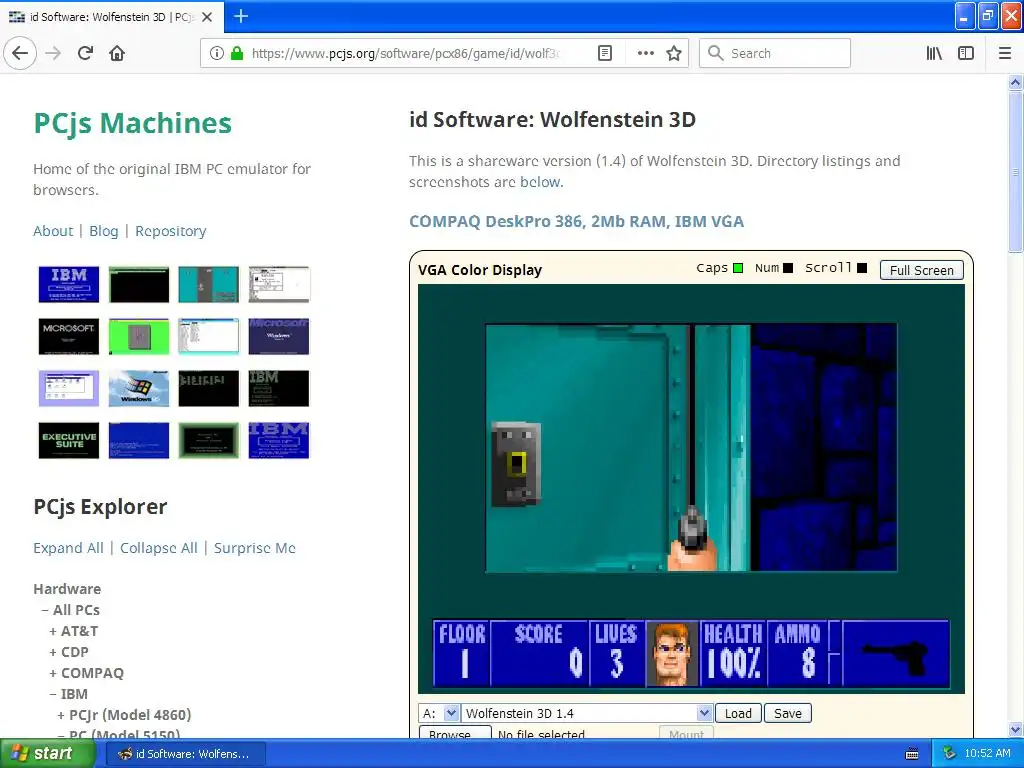The width and height of the screenshot is (1024, 768).
Task: Click the Collapse All link
Action: tap(159, 548)
